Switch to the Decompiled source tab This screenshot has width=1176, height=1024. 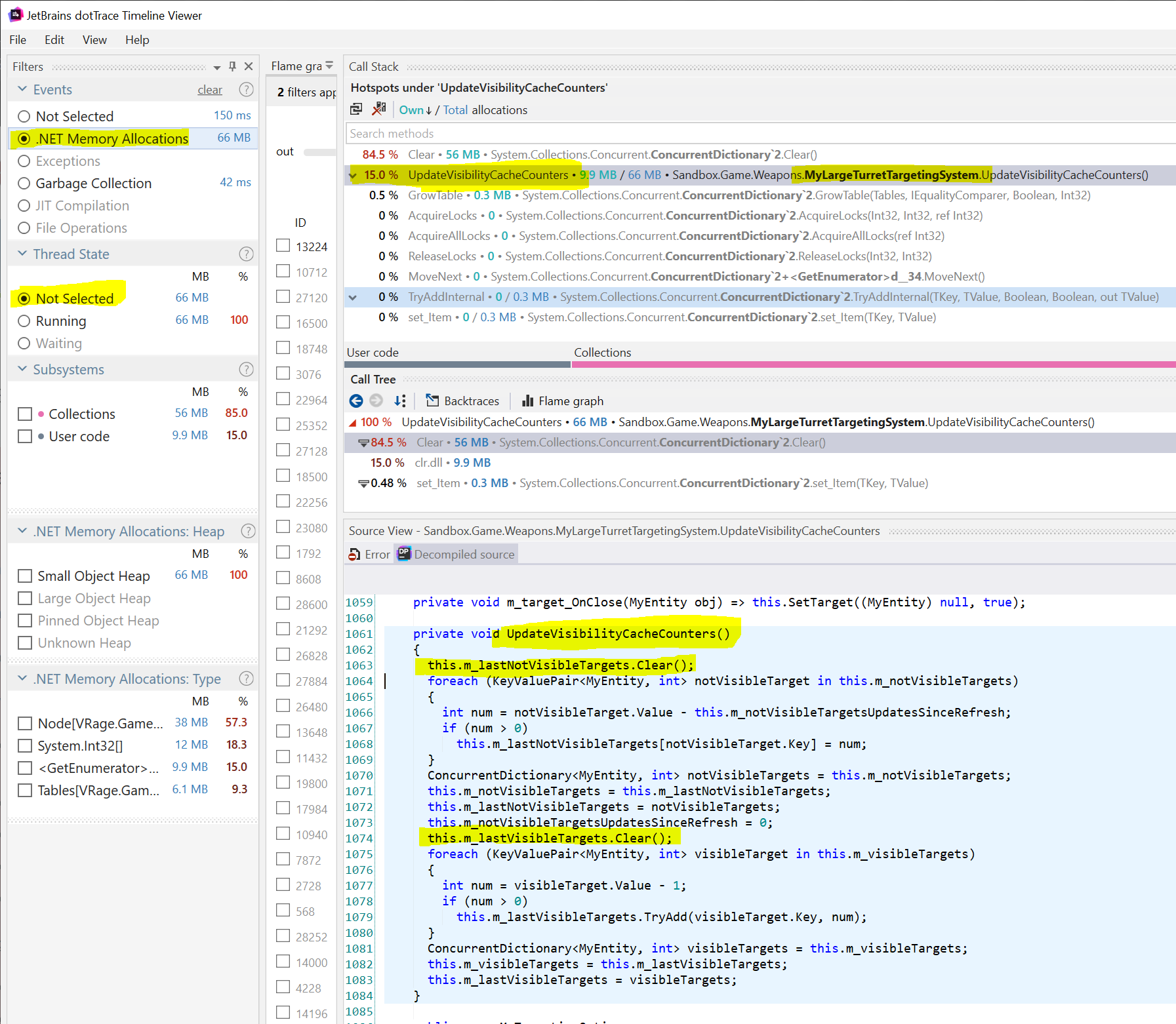[x=456, y=555]
